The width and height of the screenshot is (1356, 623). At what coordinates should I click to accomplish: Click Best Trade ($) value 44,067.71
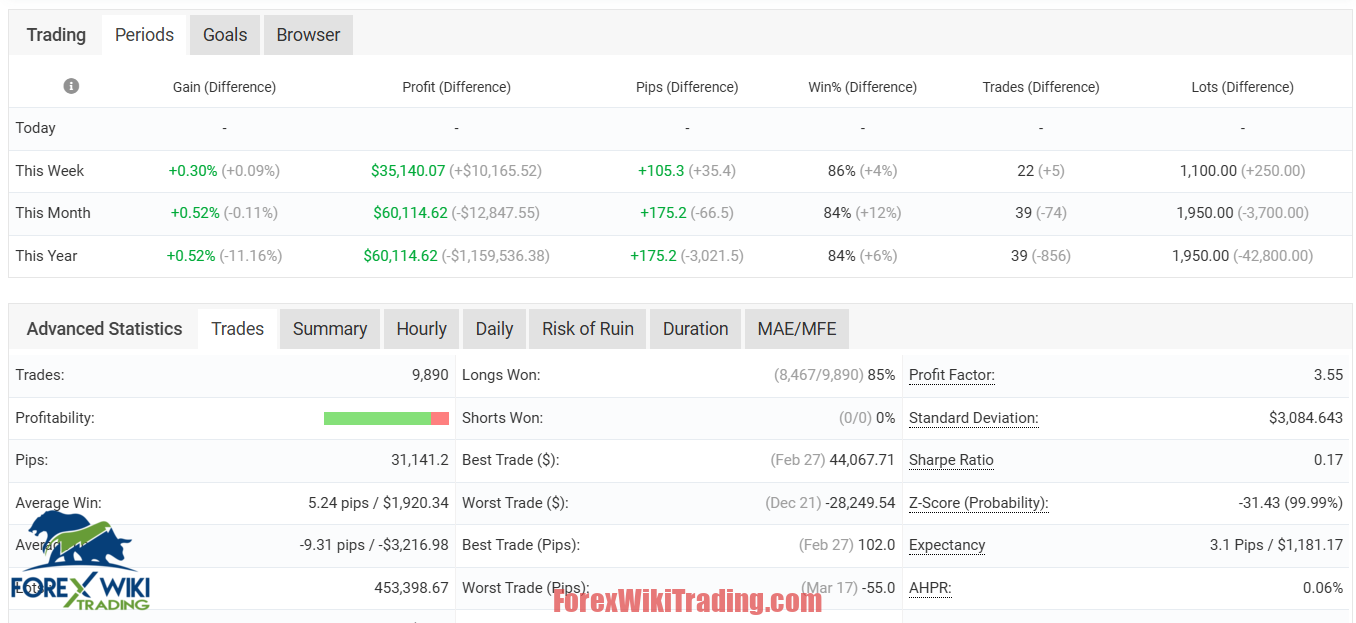(x=863, y=460)
